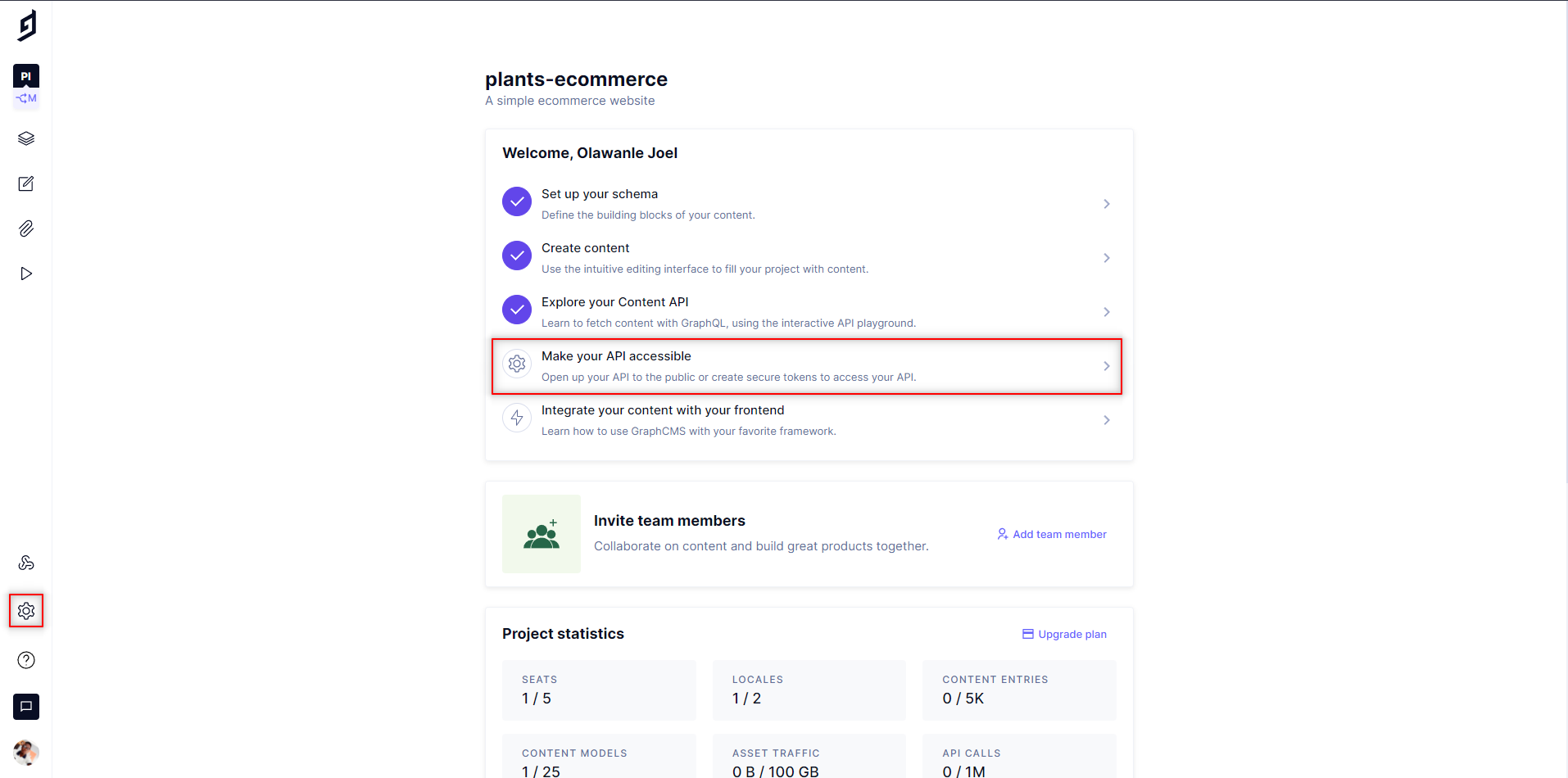Viewport: 1568px width, 778px height.
Task: Launch the API Playground play icon
Action: tap(25, 274)
